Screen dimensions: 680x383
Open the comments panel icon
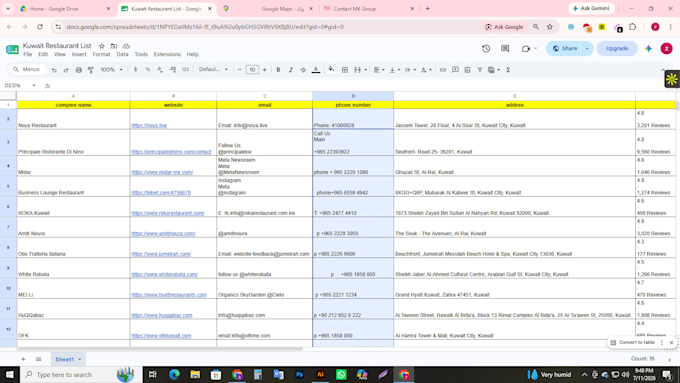(x=505, y=49)
